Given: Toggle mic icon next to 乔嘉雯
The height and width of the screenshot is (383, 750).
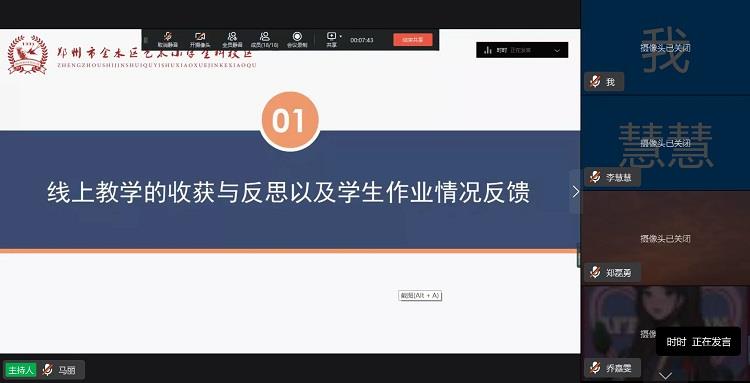Looking at the screenshot, I should coord(595,368).
